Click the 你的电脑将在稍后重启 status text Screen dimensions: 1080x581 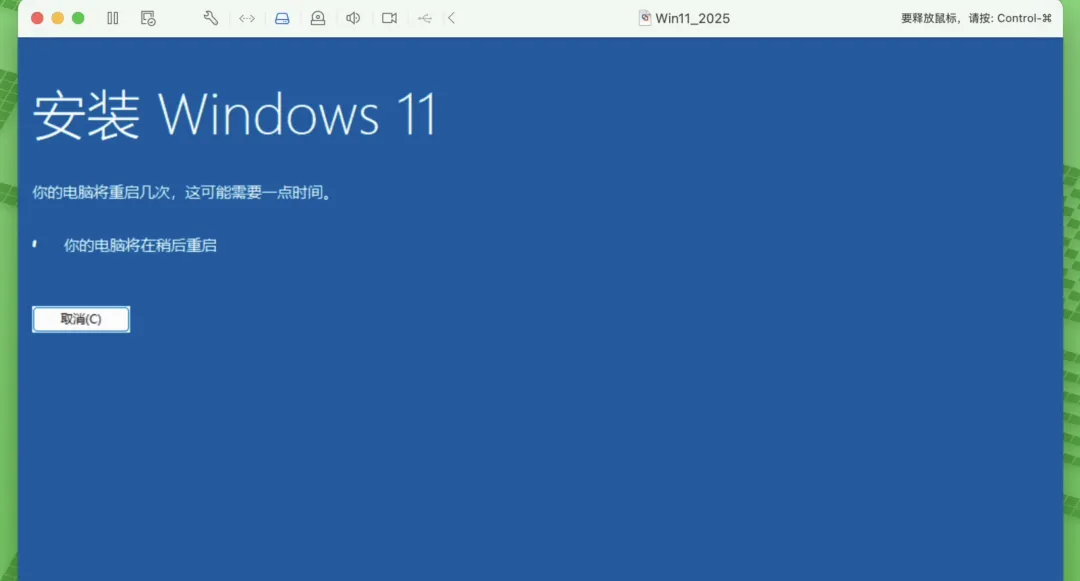(141, 246)
